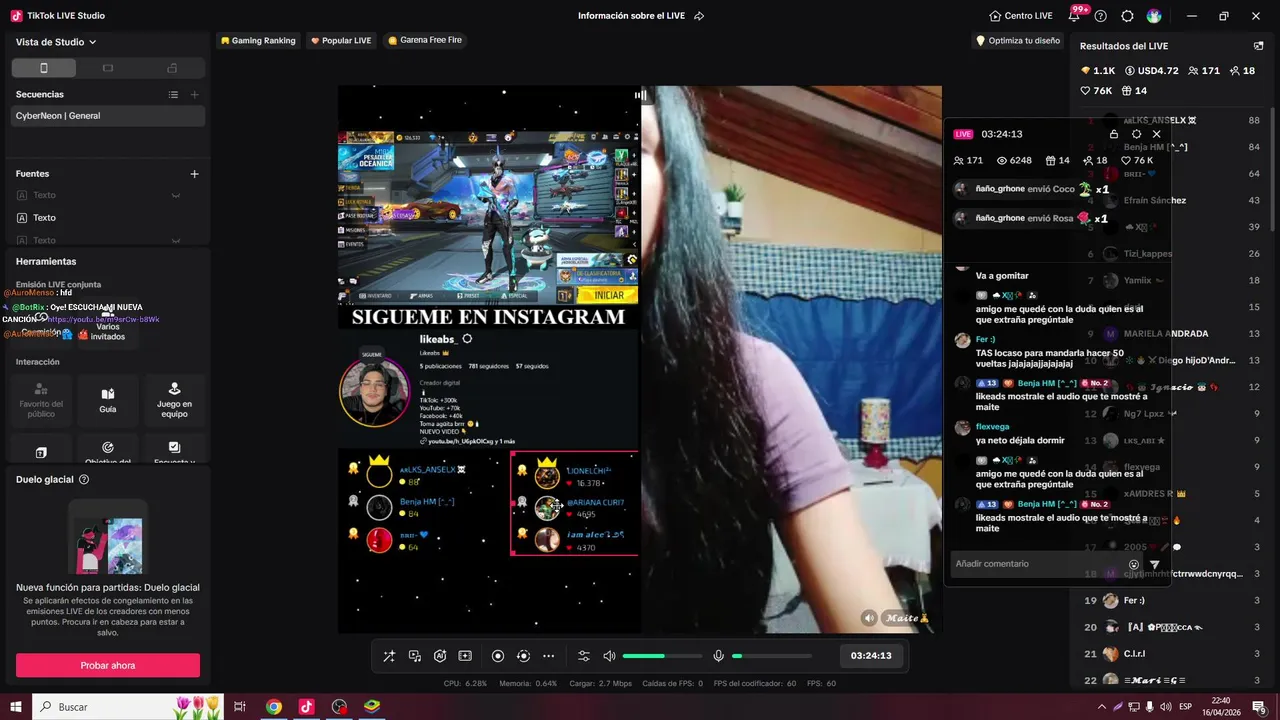Adjust the speaker volume slider

click(662, 656)
